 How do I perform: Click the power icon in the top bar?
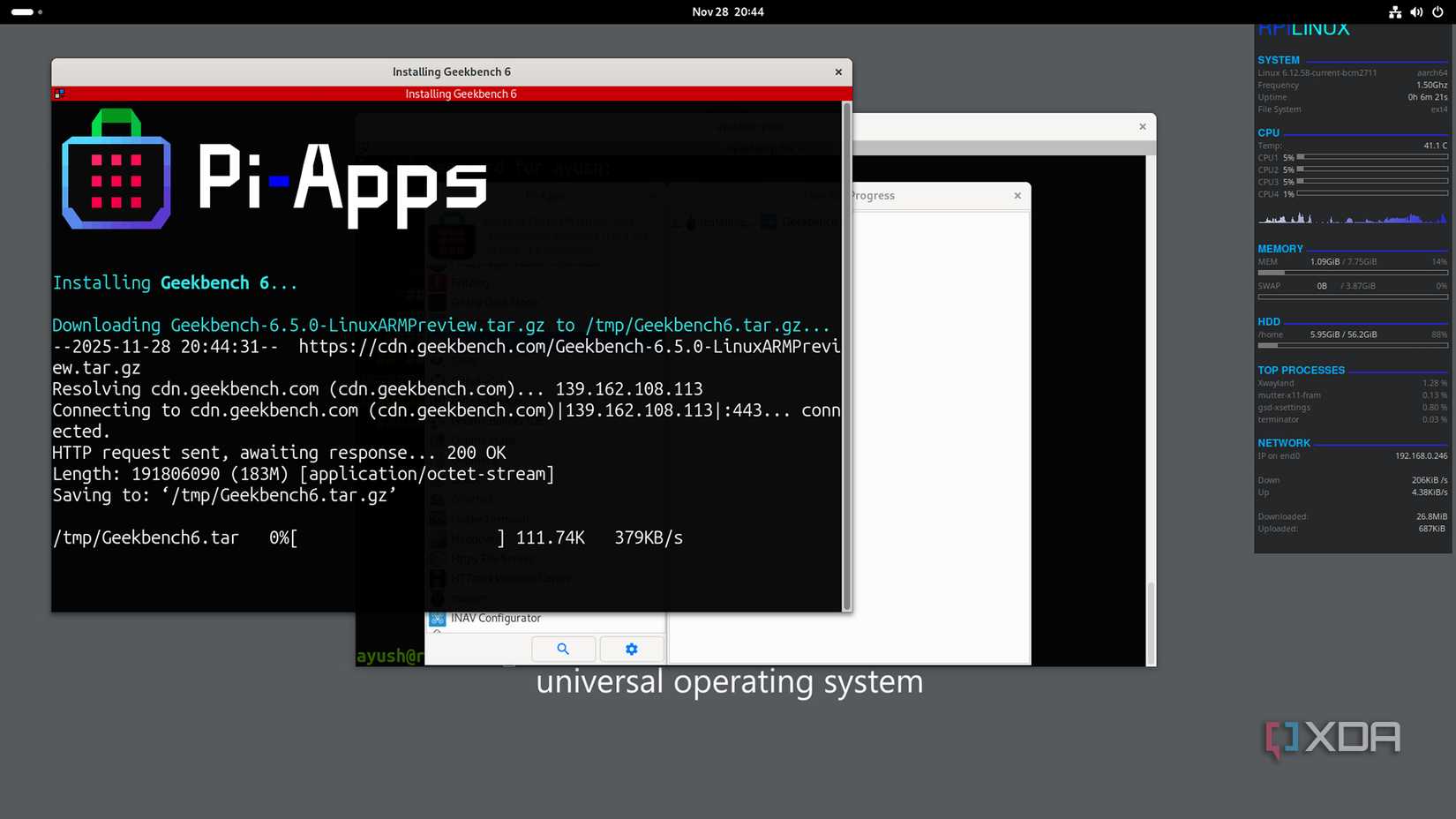(1437, 11)
